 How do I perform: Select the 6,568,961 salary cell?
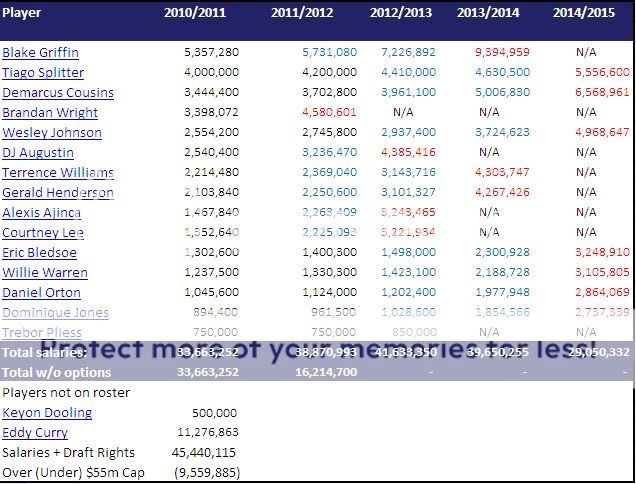pyautogui.click(x=602, y=92)
